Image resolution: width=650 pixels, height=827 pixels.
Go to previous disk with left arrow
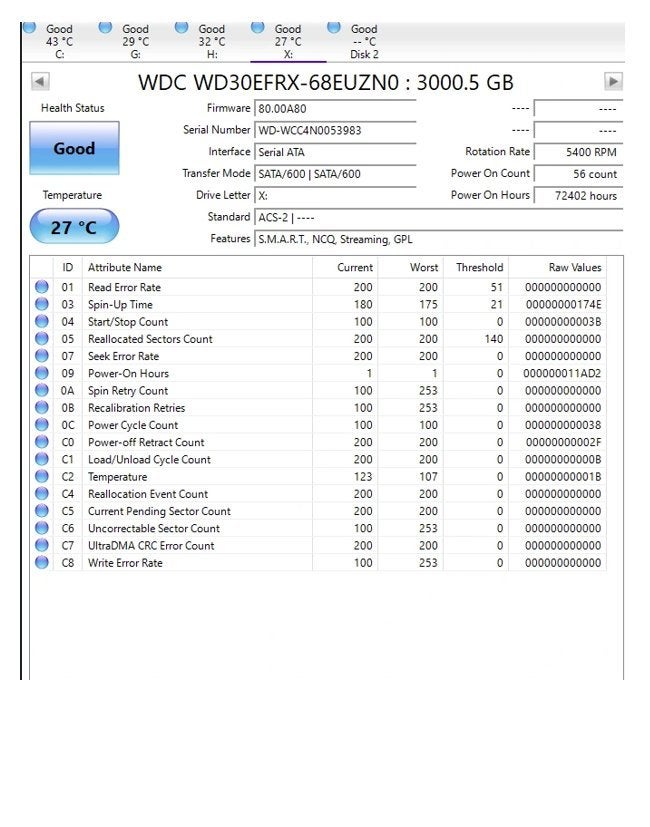coord(40,82)
